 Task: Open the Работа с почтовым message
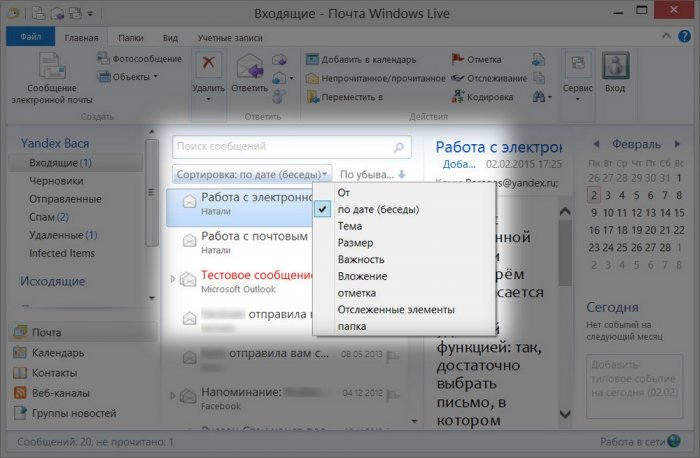(241, 241)
